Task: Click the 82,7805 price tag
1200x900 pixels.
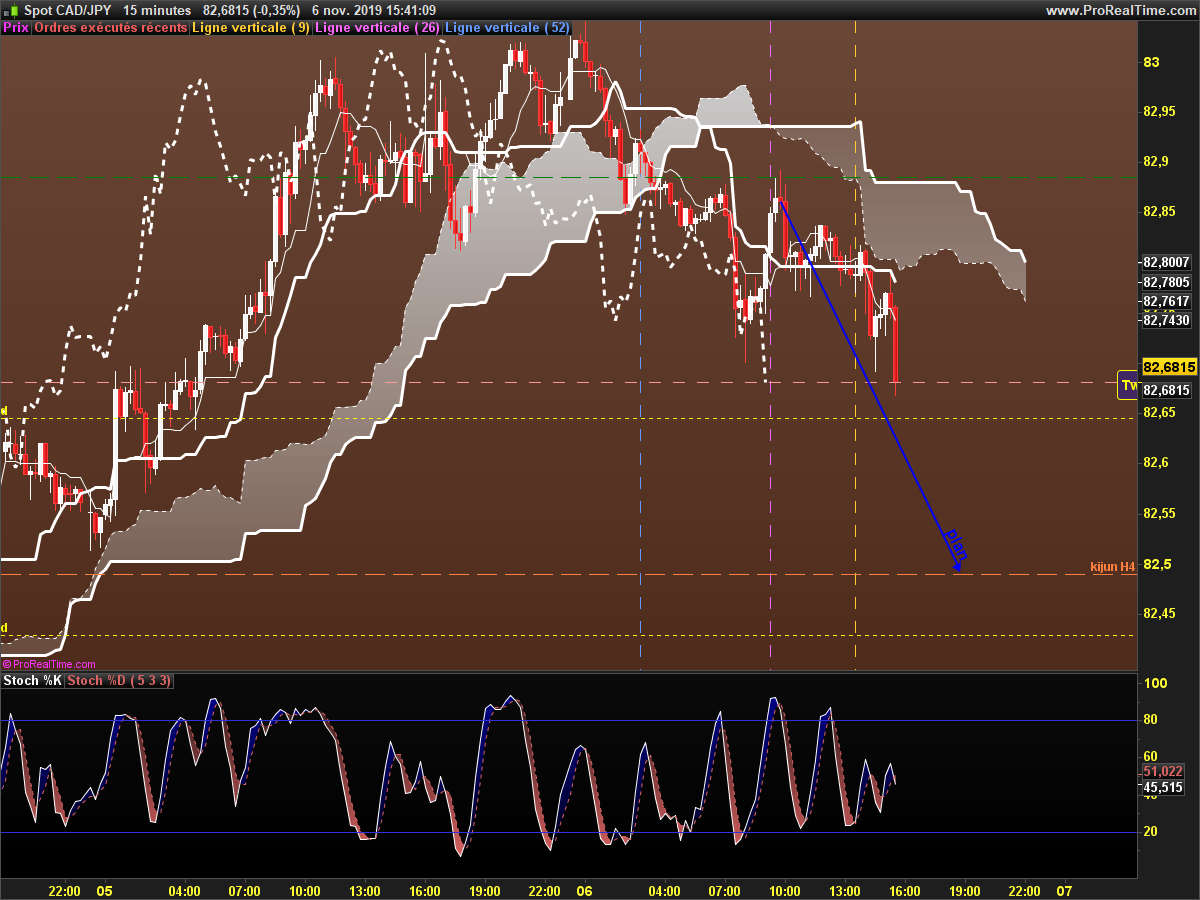Action: click(1166, 282)
